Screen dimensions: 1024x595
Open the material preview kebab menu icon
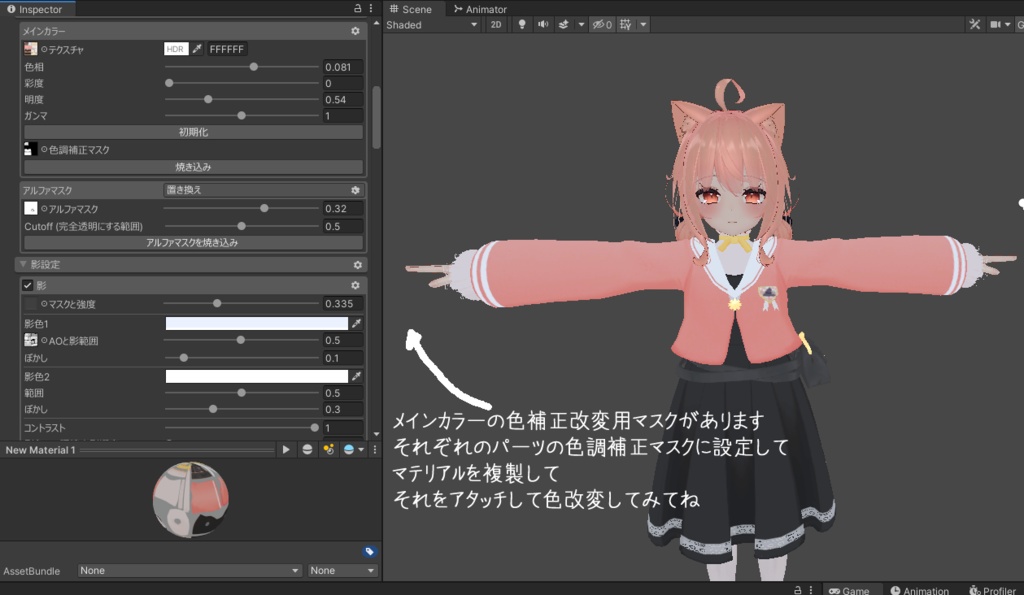pyautogui.click(x=374, y=449)
